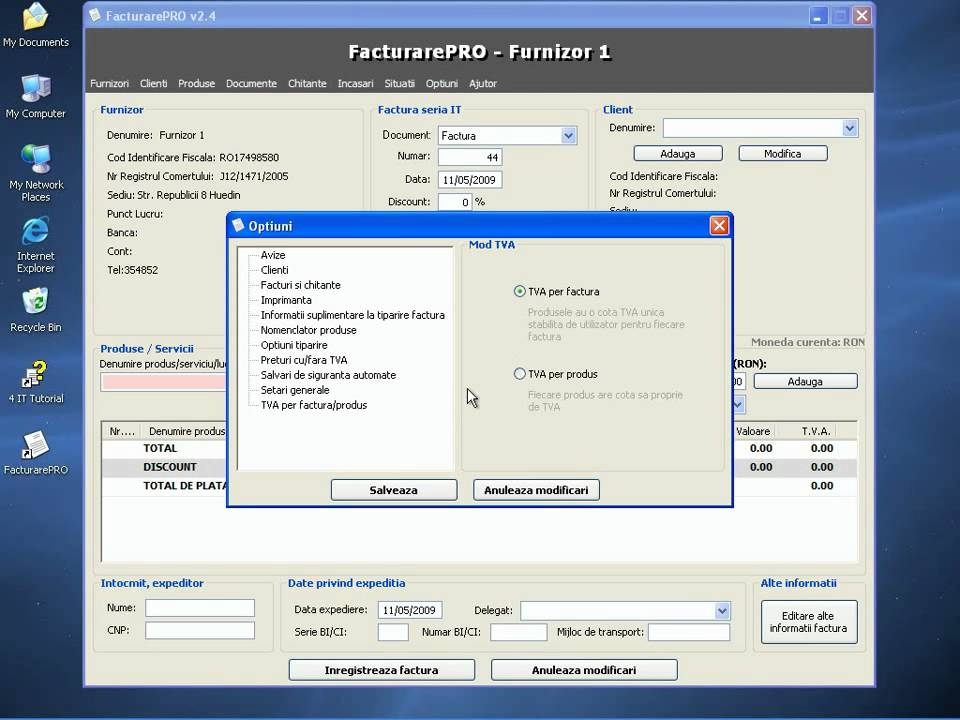Click Optiuni dialog title icon
This screenshot has width=960, height=720.
pyautogui.click(x=238, y=225)
